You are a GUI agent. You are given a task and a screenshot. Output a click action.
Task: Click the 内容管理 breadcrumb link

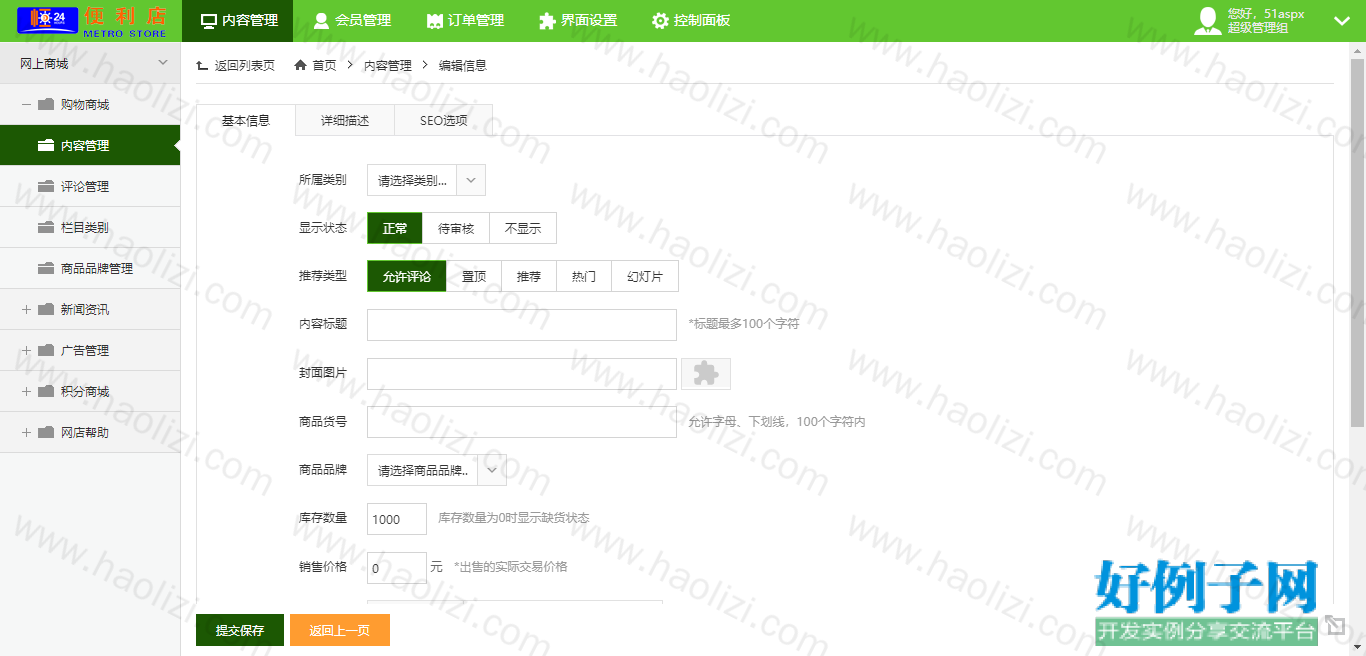(387, 65)
